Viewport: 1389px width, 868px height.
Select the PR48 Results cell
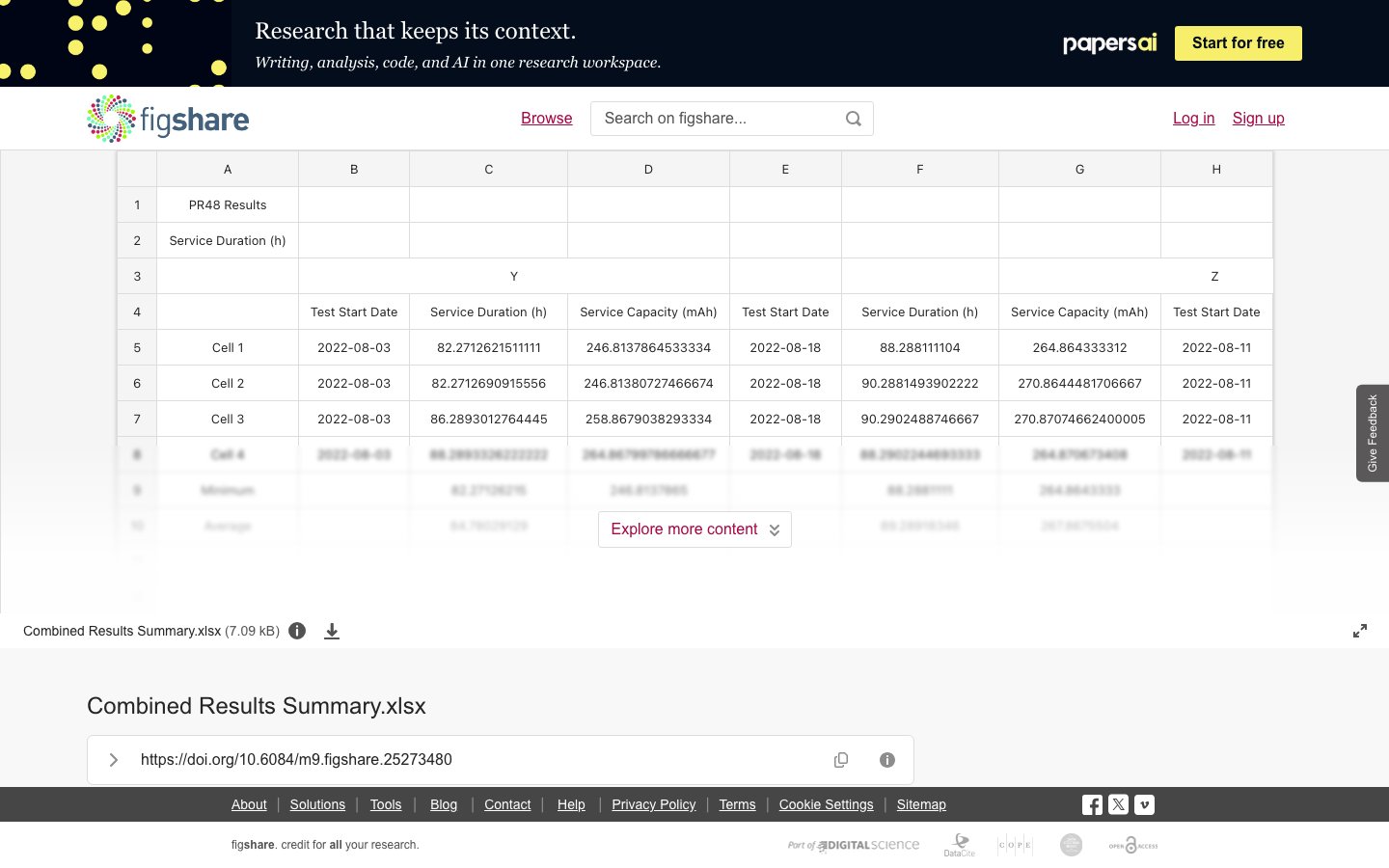pos(228,204)
